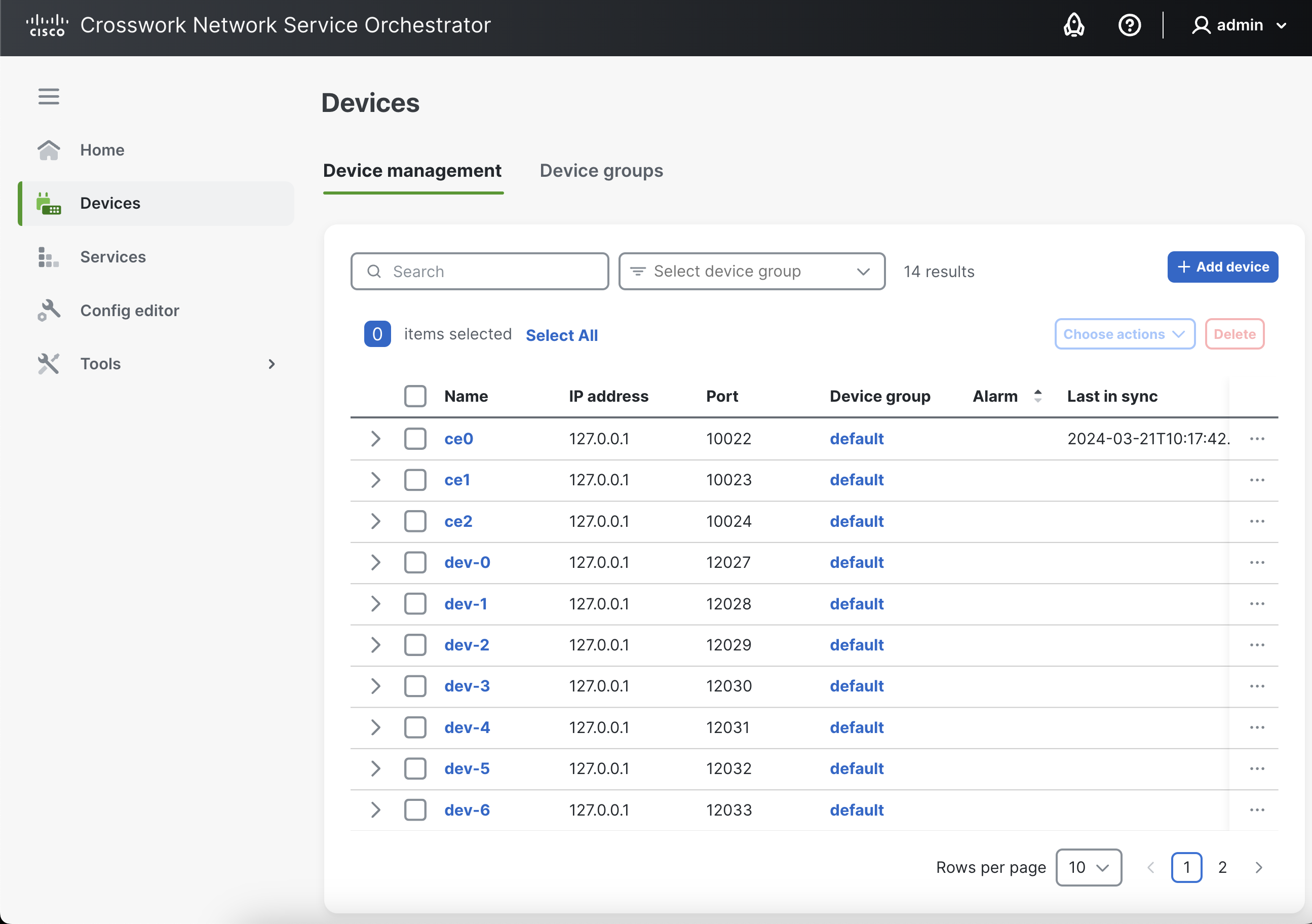Toggle the hamburger sidebar menu
Image resolution: width=1312 pixels, height=924 pixels.
(x=49, y=96)
